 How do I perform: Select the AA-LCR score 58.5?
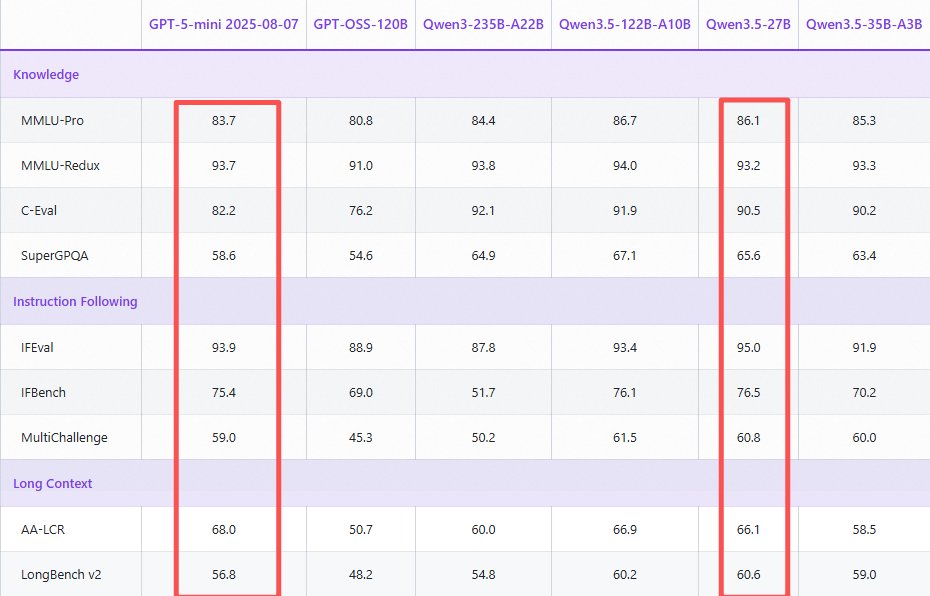coord(864,530)
